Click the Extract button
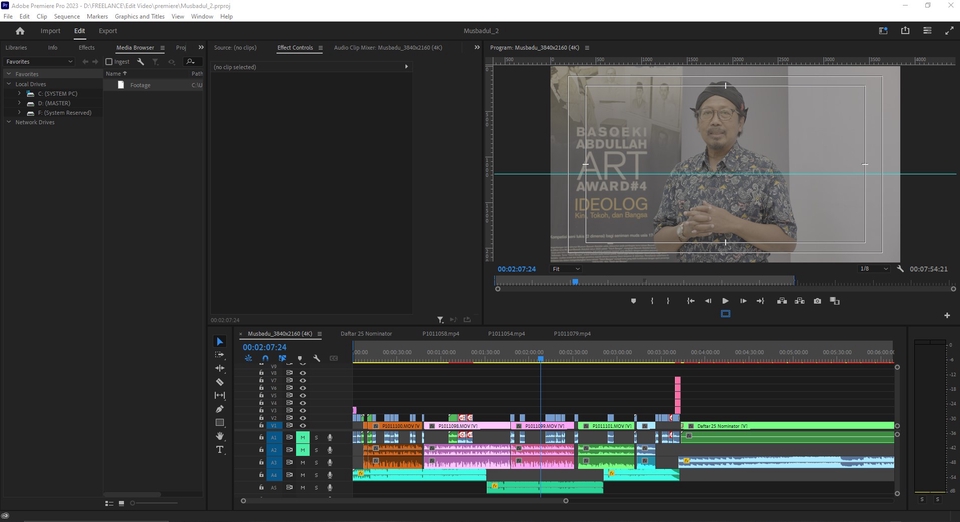960x522 pixels. point(800,301)
